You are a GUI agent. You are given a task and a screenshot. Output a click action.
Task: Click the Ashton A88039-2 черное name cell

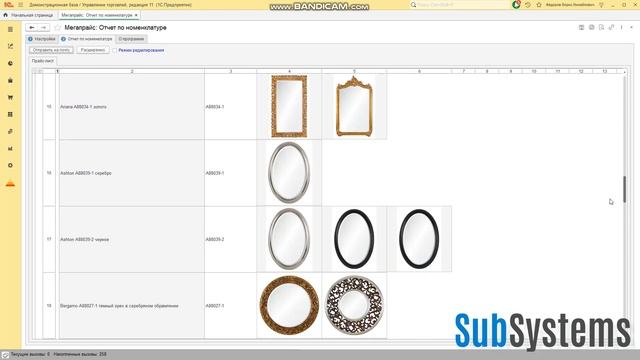point(132,240)
